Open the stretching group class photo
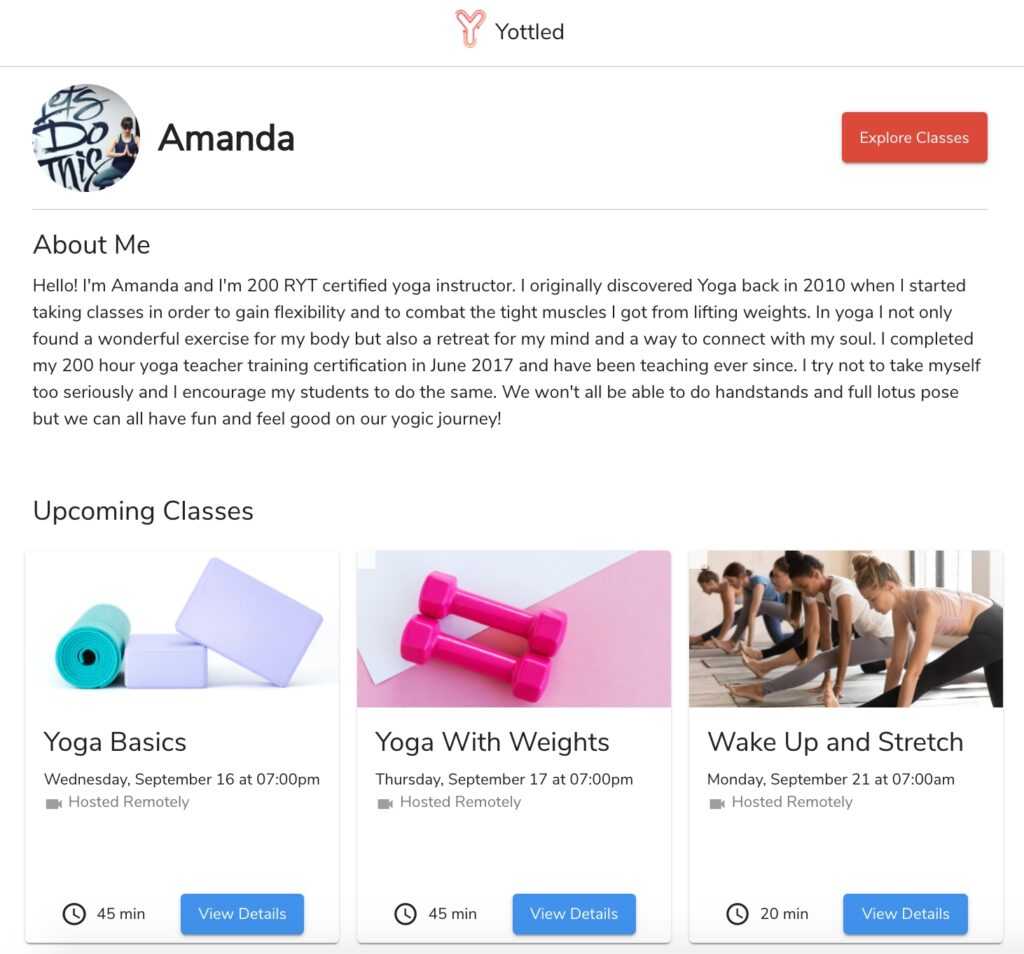 [846, 629]
